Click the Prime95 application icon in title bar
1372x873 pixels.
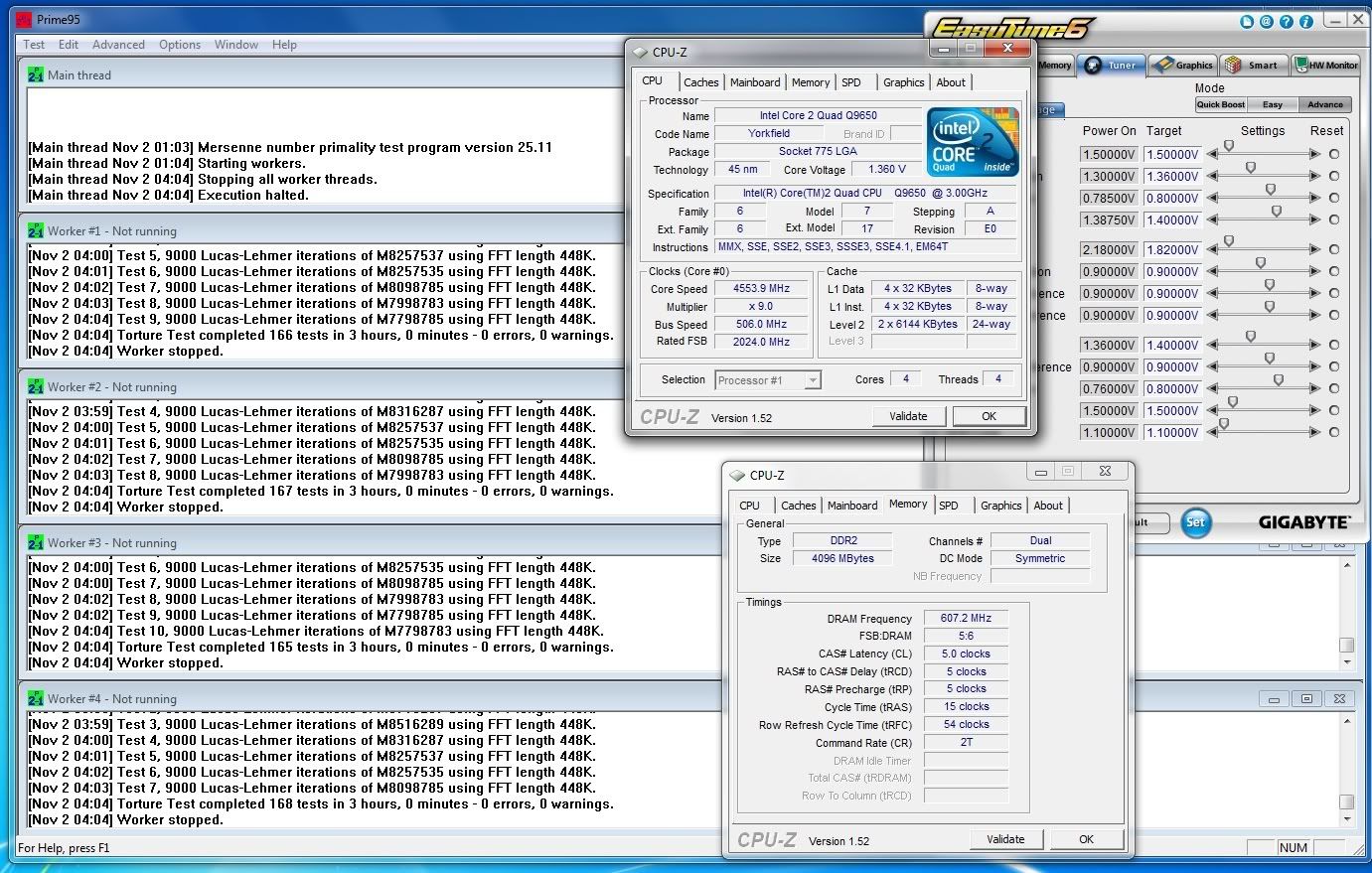pos(23,19)
